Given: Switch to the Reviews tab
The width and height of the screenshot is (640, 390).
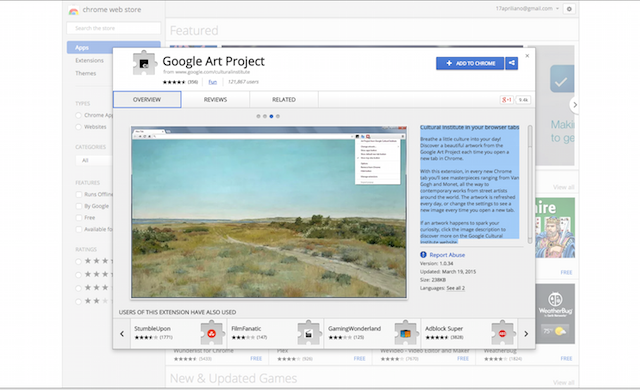Looking at the screenshot, I should [215, 100].
